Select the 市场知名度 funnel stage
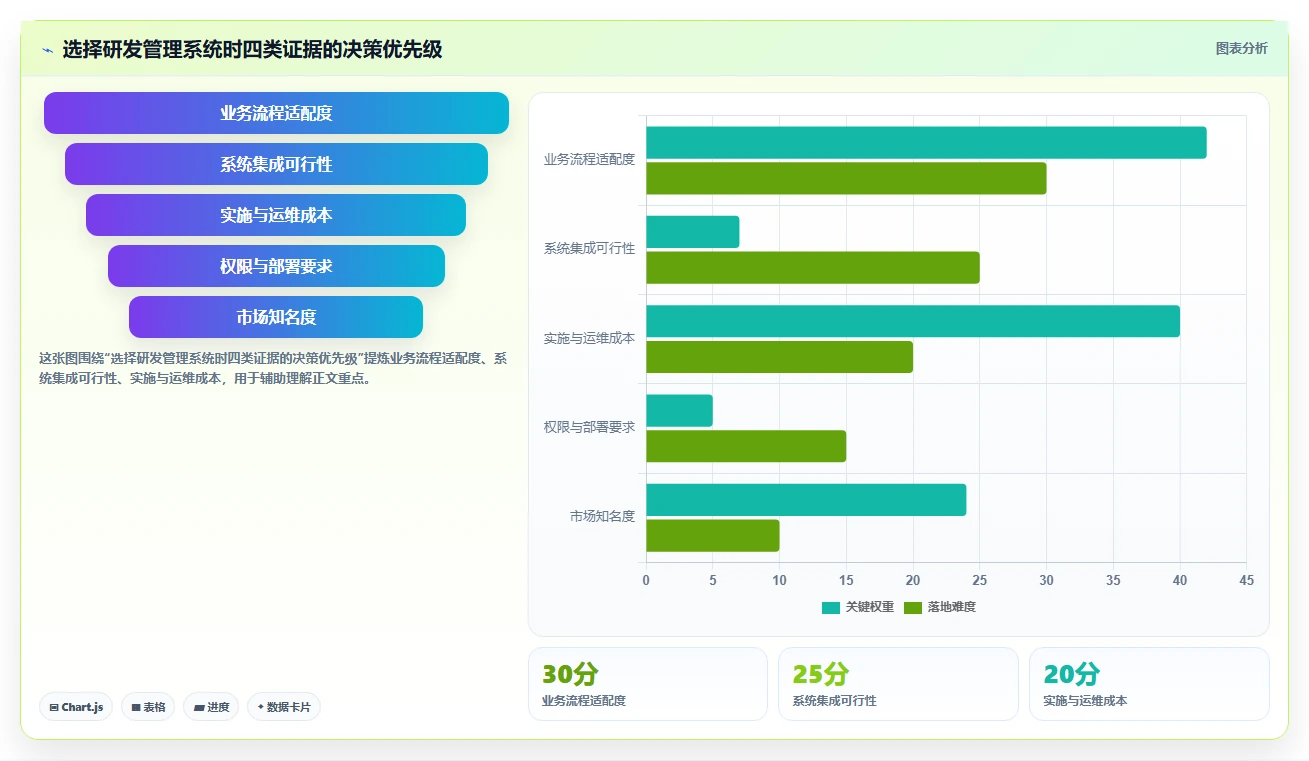This screenshot has width=1309, height=761. tap(276, 317)
